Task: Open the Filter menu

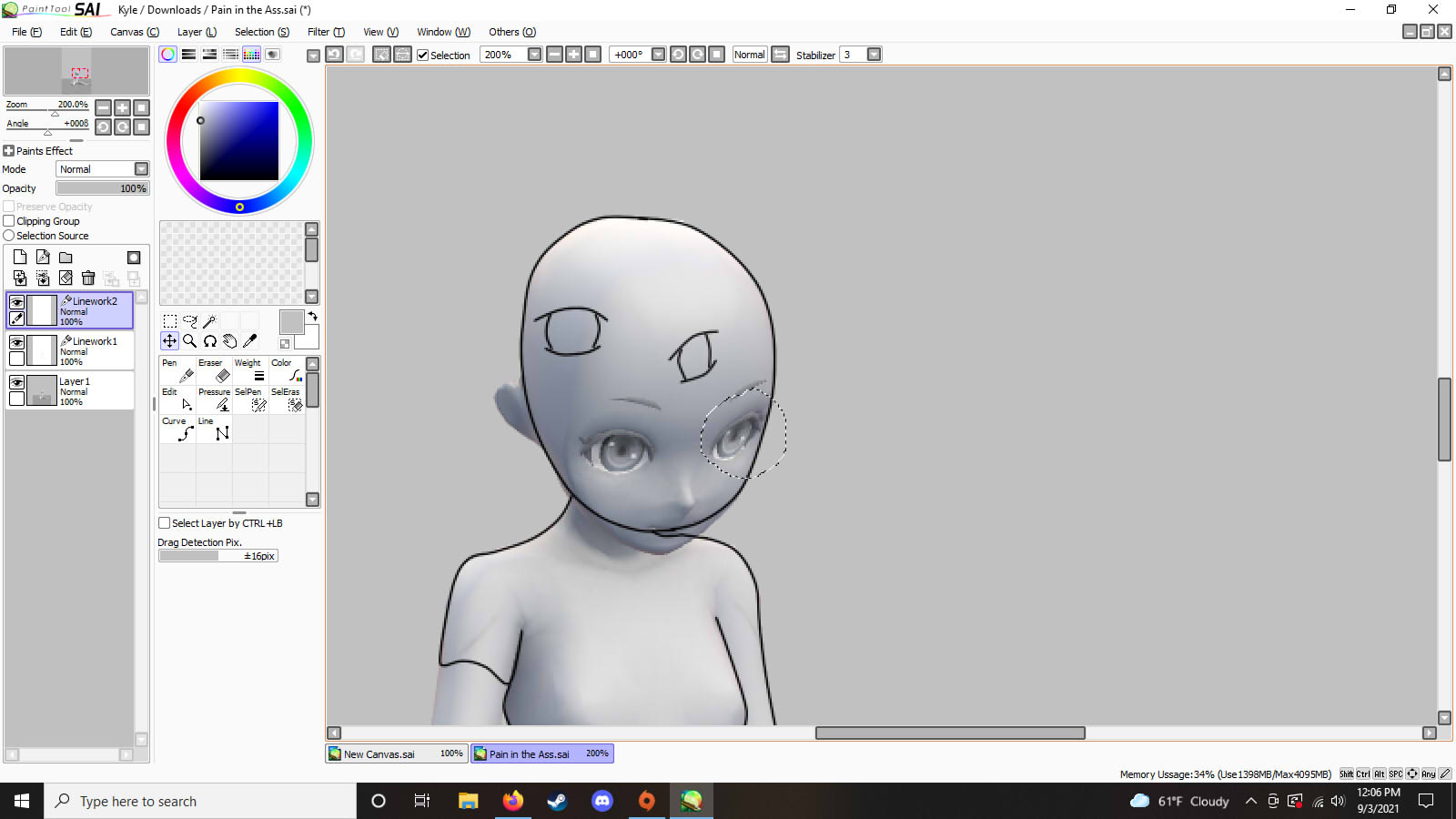Action: 325,32
